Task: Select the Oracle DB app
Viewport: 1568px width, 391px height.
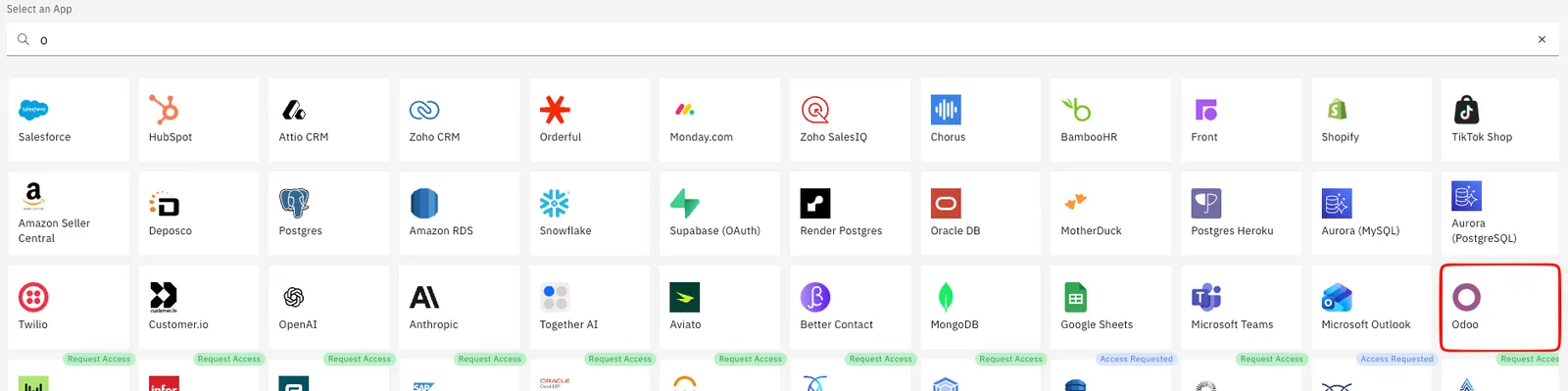Action: click(981, 214)
